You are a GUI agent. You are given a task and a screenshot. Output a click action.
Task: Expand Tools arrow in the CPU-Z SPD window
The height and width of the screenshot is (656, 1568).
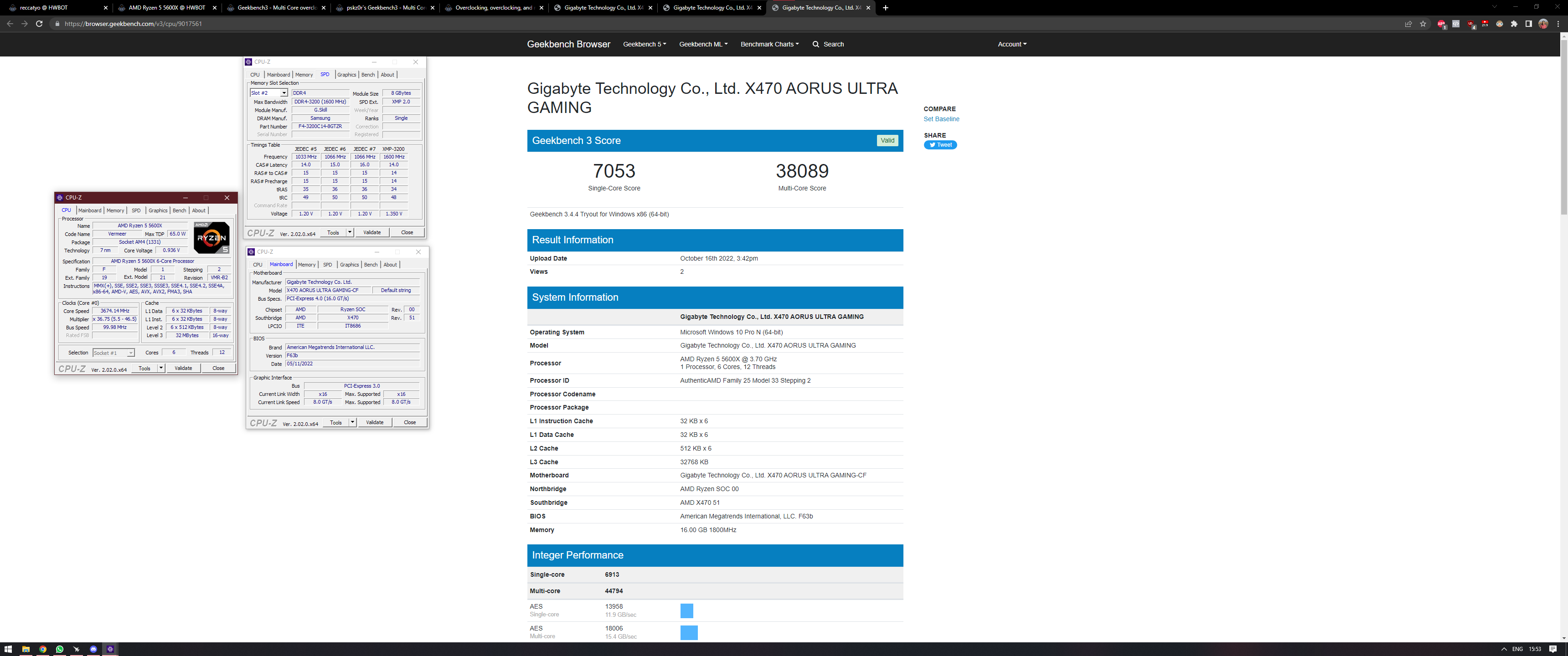pos(350,232)
